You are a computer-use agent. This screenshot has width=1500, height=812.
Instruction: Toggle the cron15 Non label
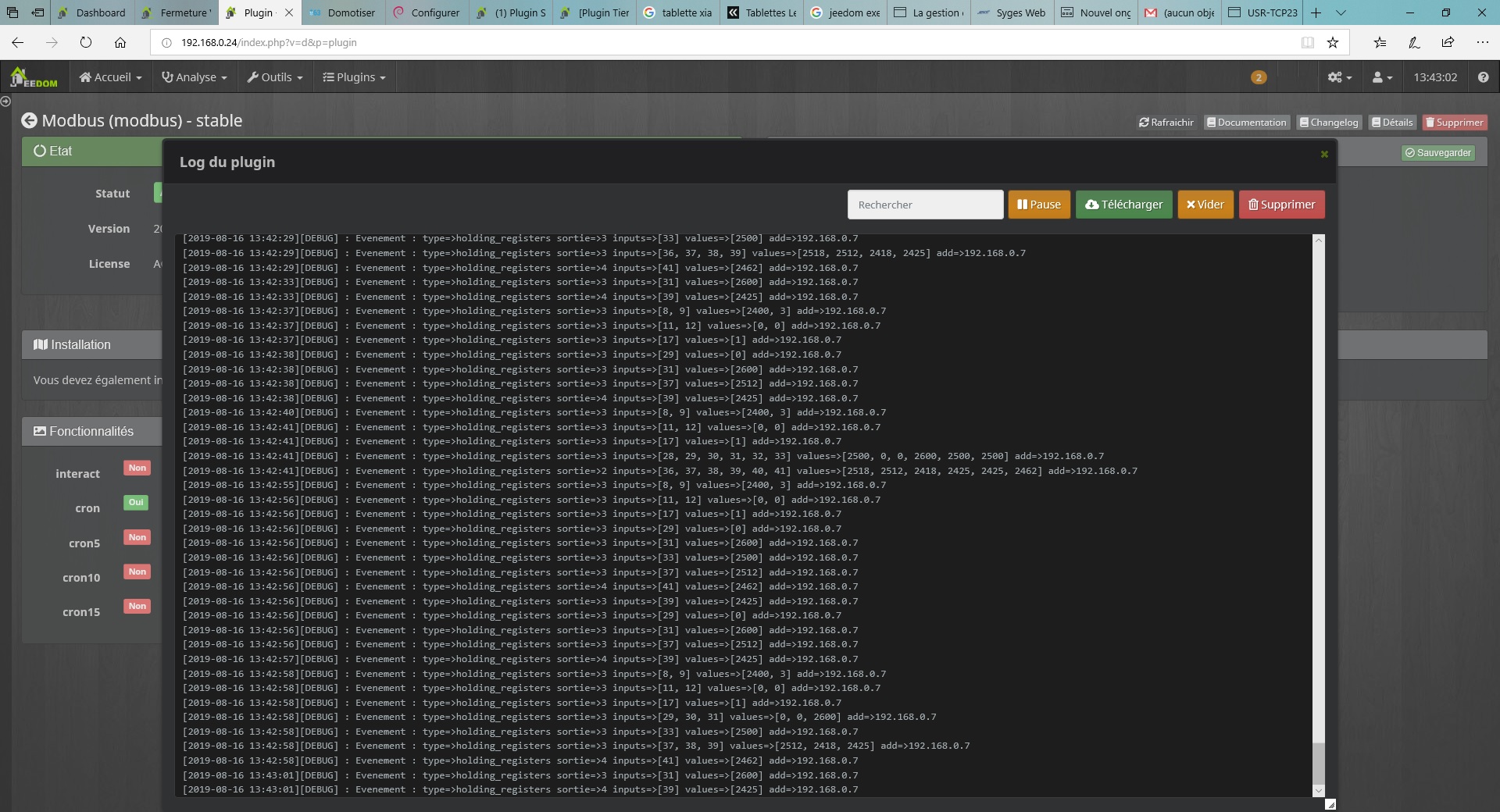point(137,607)
